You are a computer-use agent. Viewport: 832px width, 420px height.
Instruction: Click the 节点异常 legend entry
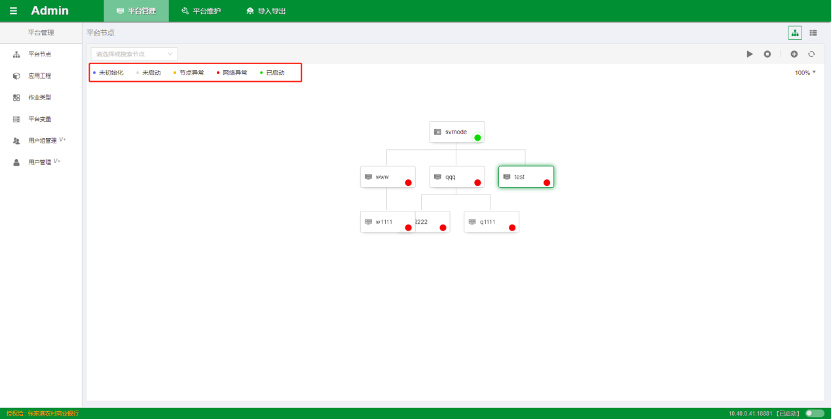188,73
